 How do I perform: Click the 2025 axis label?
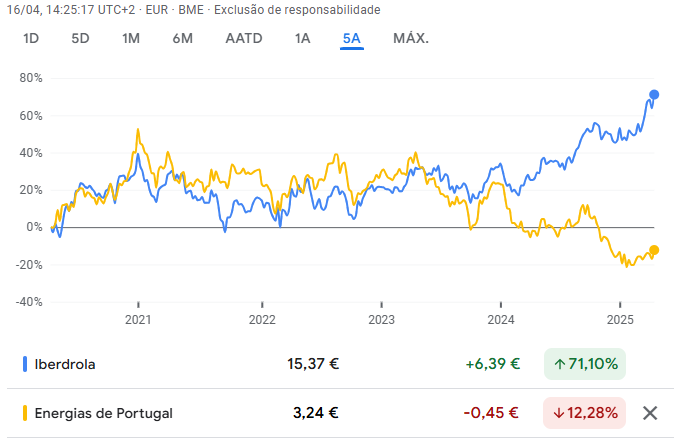(620, 320)
